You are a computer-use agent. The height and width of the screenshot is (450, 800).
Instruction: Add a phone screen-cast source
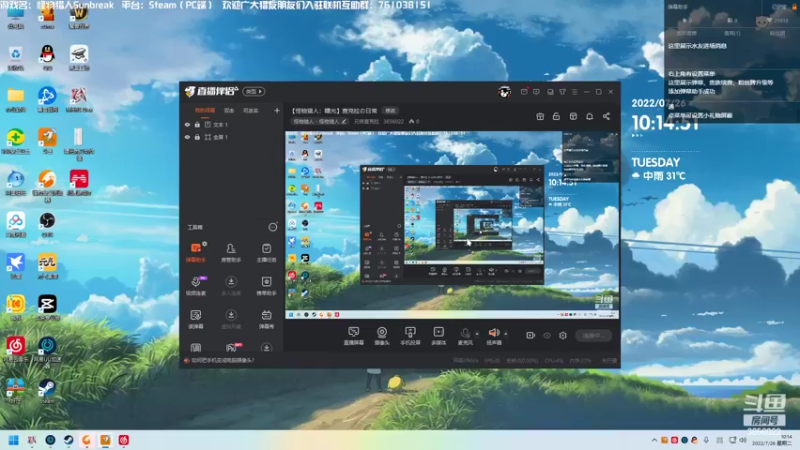pos(410,336)
